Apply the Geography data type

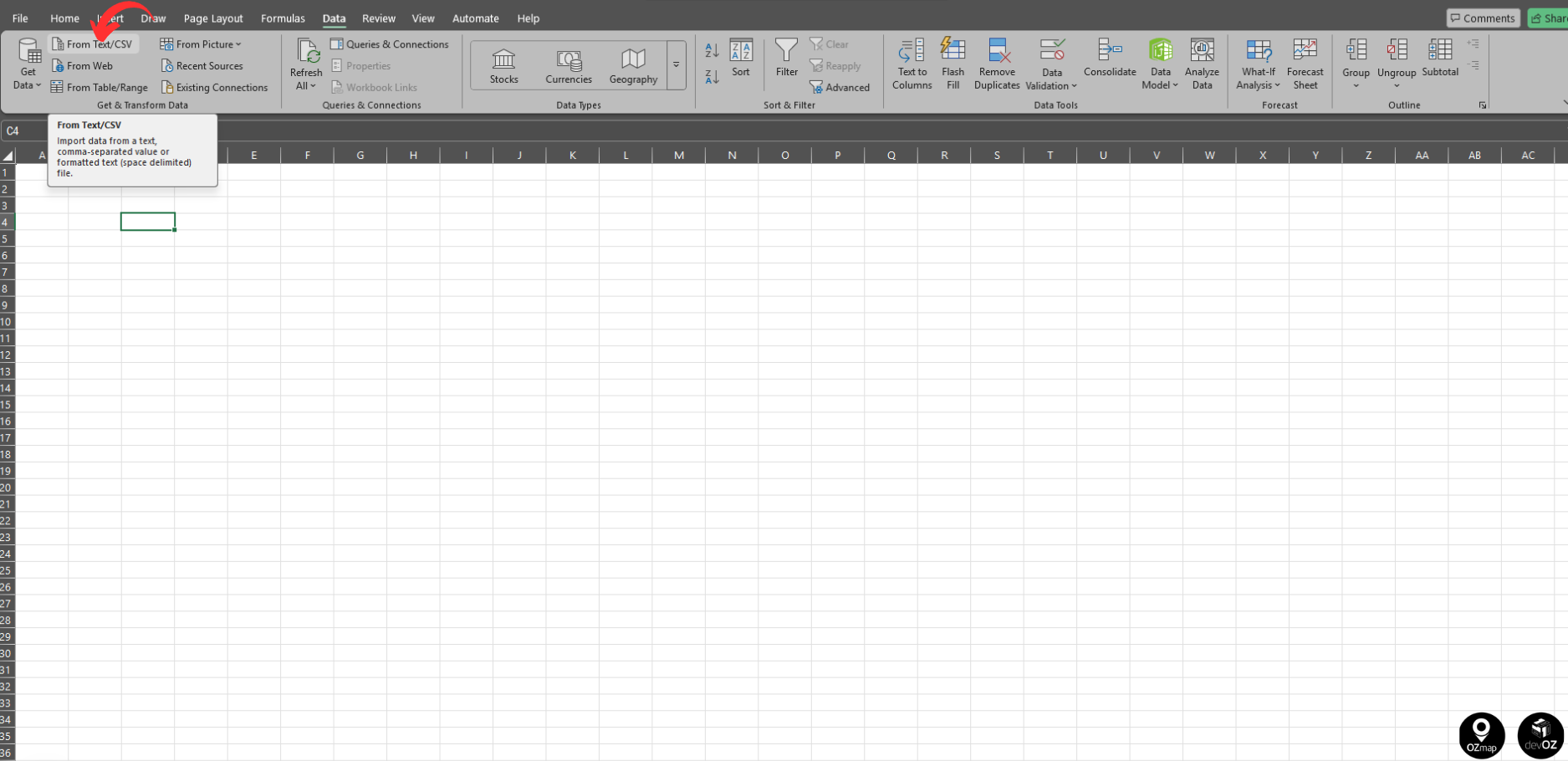pyautogui.click(x=633, y=65)
